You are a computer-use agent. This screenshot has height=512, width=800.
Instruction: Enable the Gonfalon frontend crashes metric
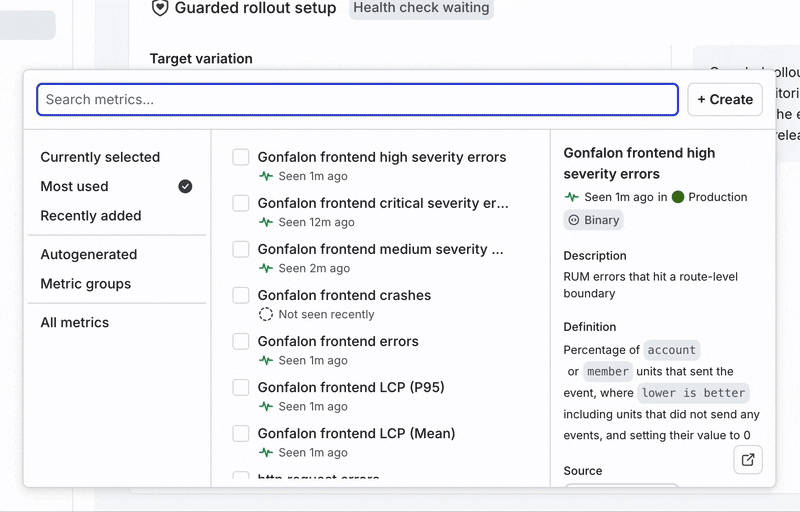(241, 295)
